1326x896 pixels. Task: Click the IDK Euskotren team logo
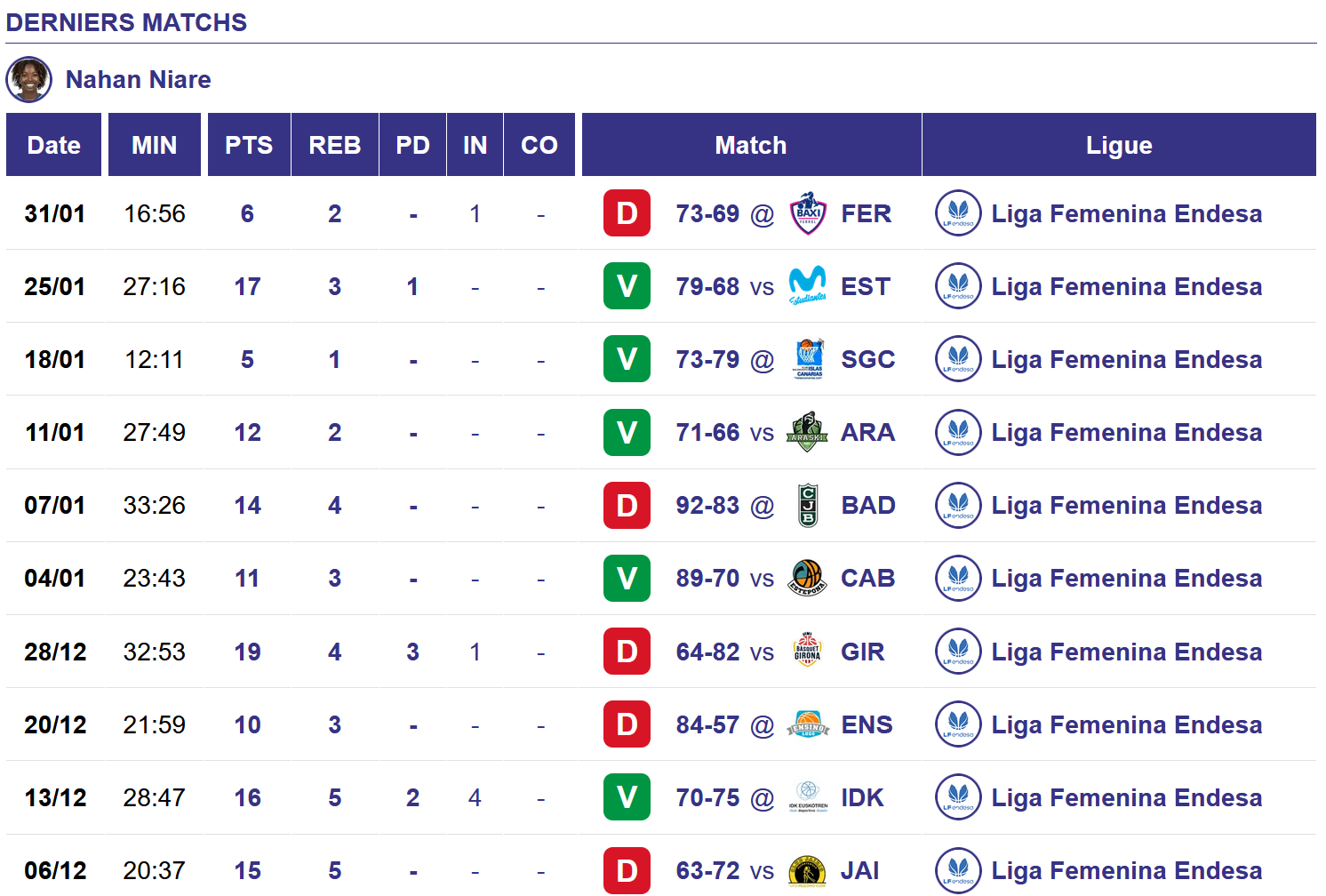point(808,797)
